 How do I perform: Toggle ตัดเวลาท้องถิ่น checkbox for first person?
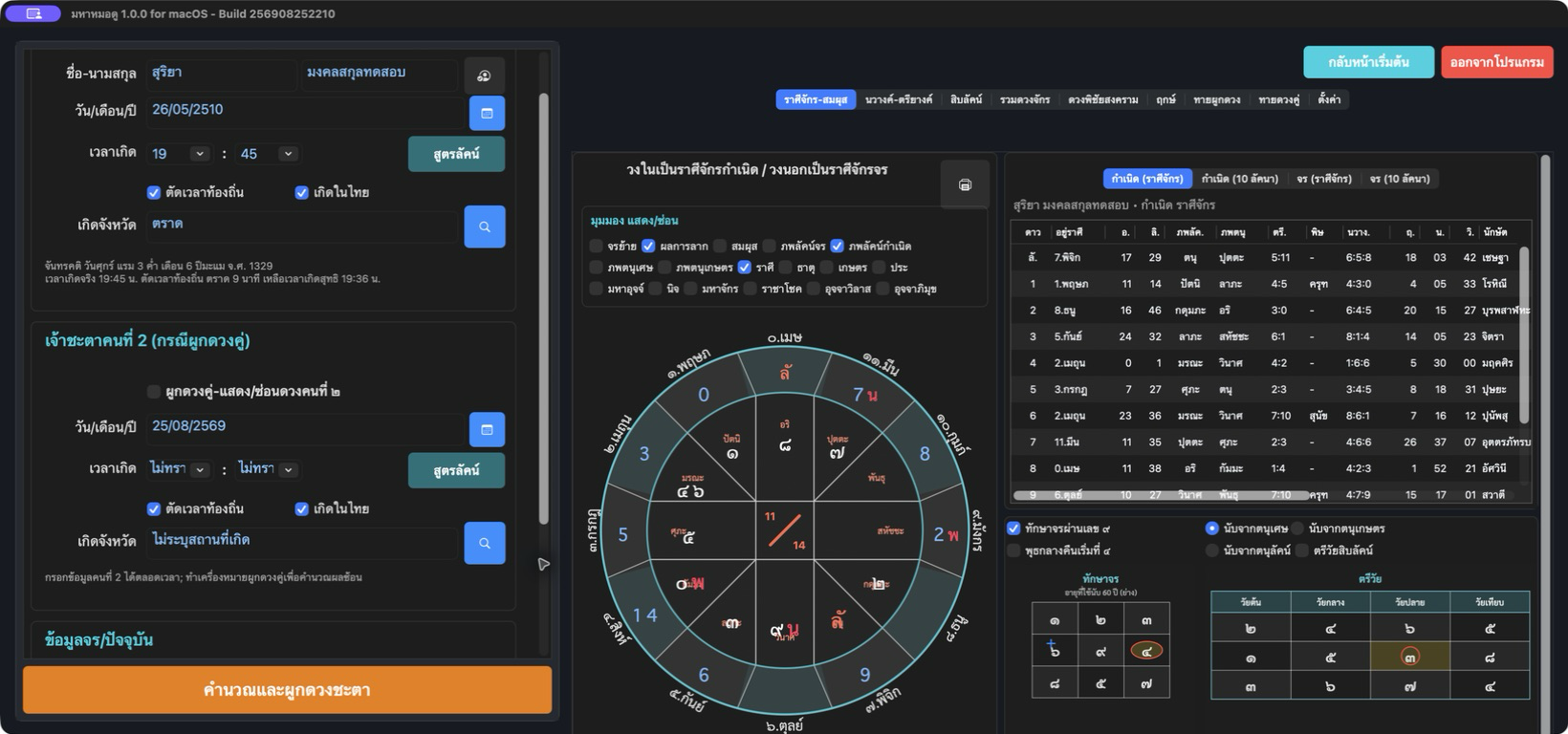tap(153, 192)
